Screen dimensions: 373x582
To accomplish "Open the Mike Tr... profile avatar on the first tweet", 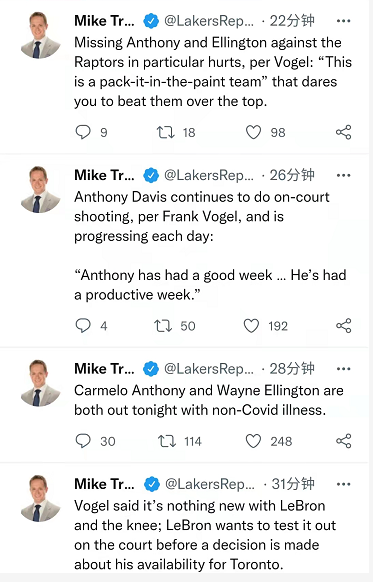I will pos(40,35).
